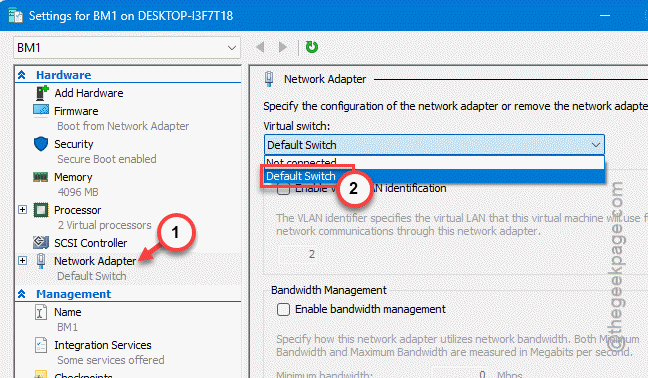This screenshot has height=378, width=648.
Task: Collapse the Management section chevron
Action: [21, 294]
